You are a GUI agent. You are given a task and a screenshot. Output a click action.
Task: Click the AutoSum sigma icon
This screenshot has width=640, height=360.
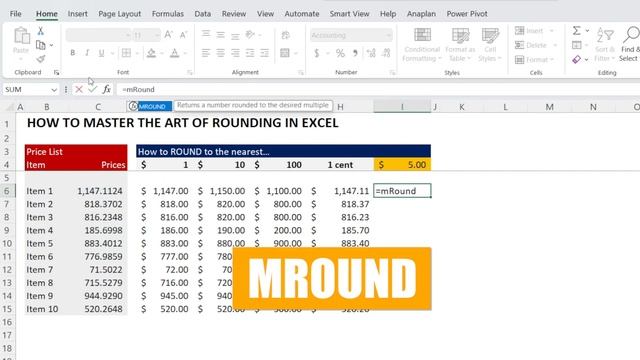coord(576,31)
